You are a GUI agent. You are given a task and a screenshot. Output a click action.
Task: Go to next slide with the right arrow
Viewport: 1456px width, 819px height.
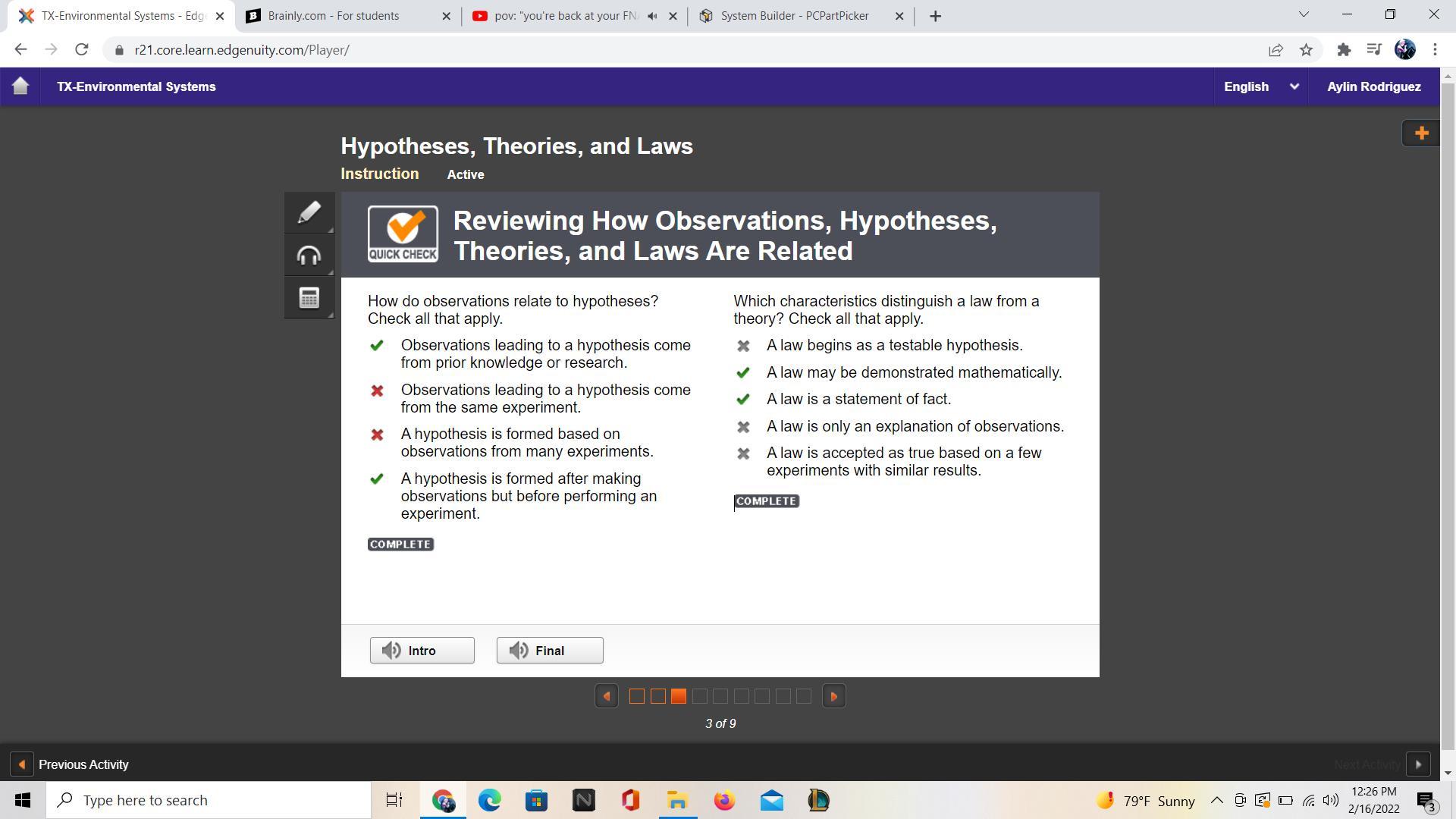[x=833, y=696]
